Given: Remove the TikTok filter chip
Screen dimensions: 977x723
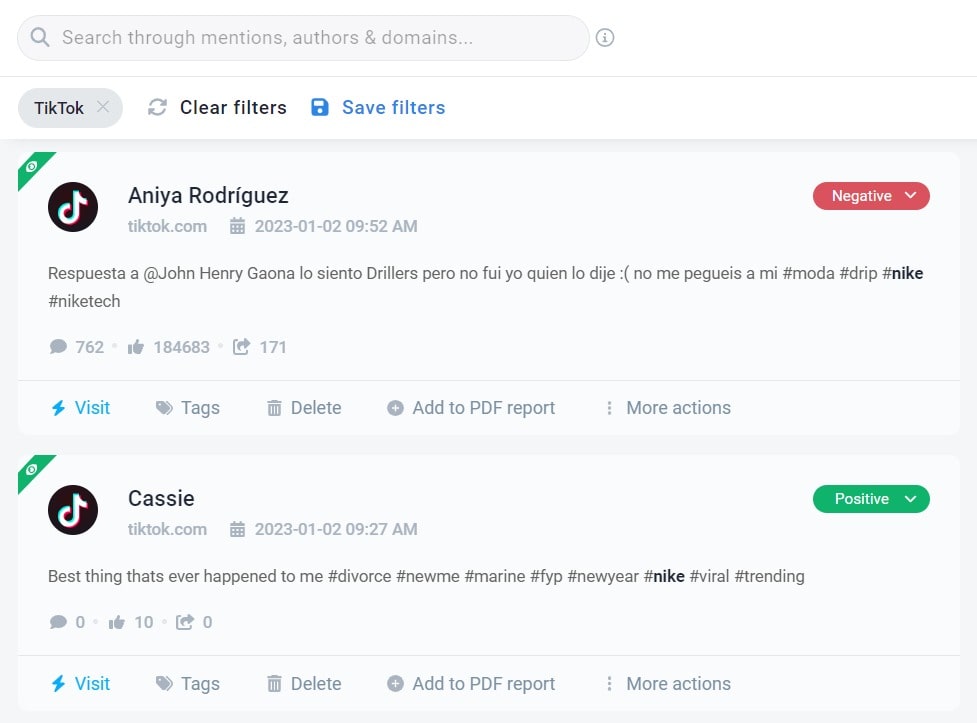Looking at the screenshot, I should coord(103,108).
